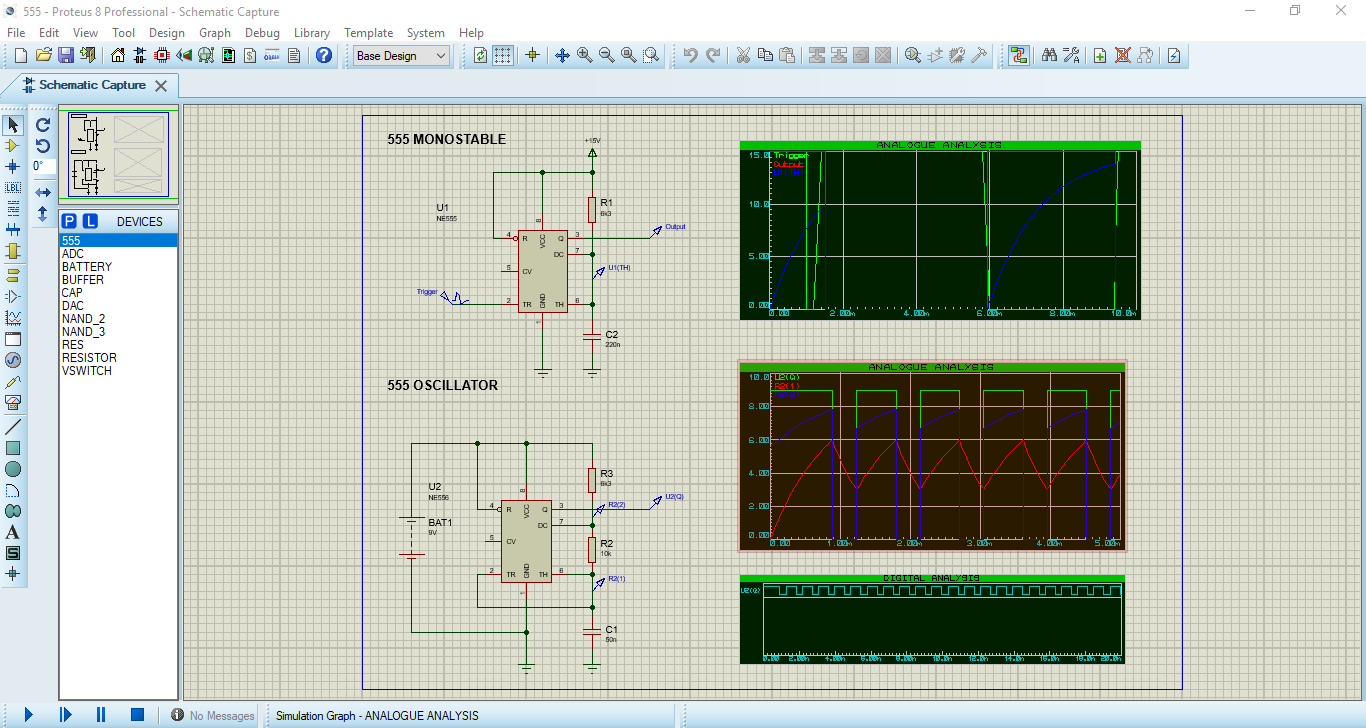1366x728 pixels.
Task: Rotate clockwise using the rotation arrow
Action: coord(43,125)
